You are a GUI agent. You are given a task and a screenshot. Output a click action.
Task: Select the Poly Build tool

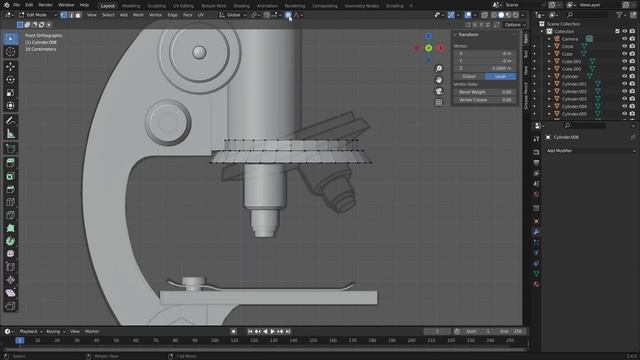11,228
